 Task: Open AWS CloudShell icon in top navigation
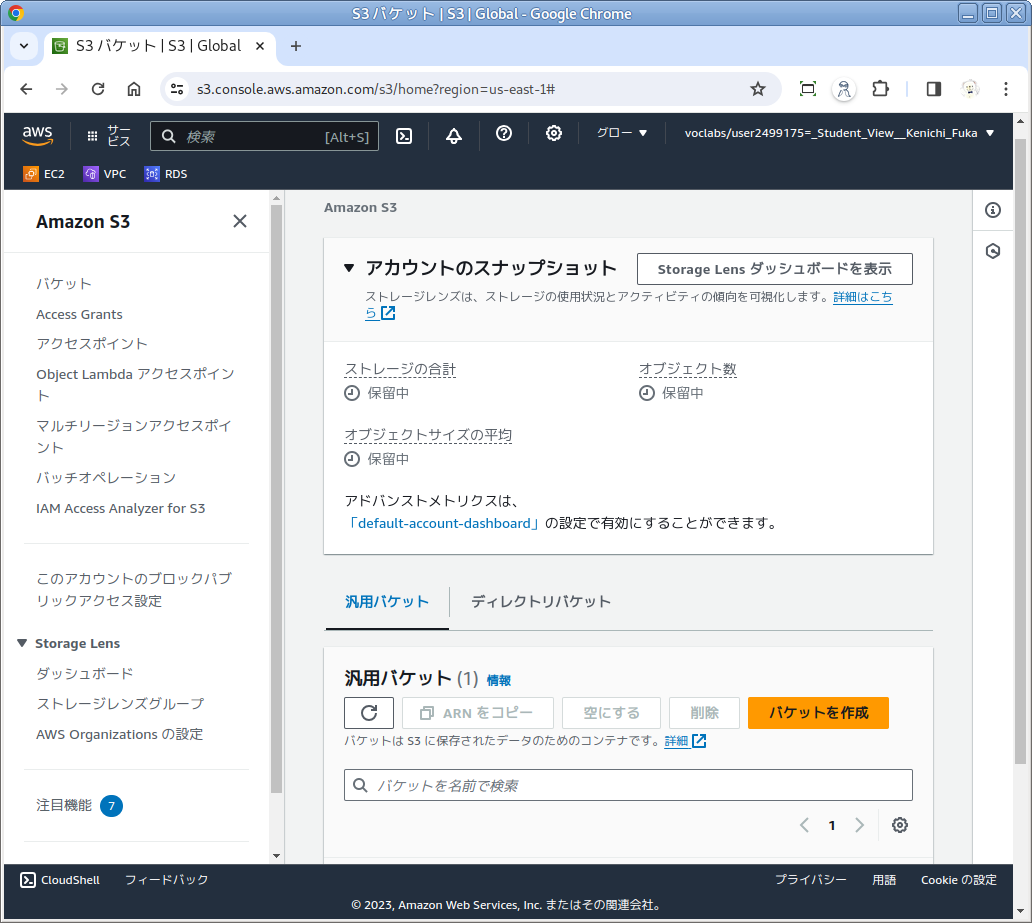point(404,135)
